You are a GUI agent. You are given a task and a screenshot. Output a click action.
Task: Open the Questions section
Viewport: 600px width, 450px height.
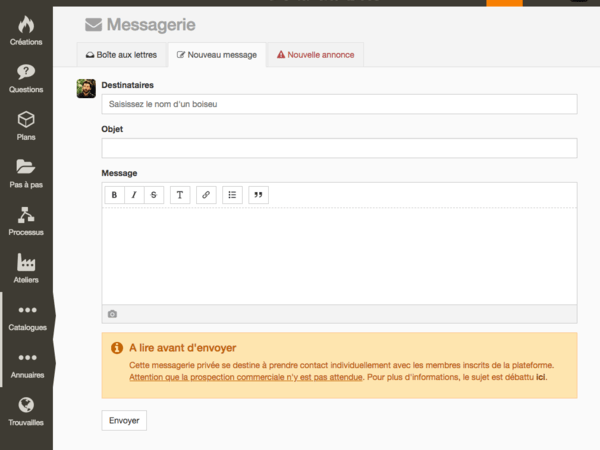[x=26, y=78]
